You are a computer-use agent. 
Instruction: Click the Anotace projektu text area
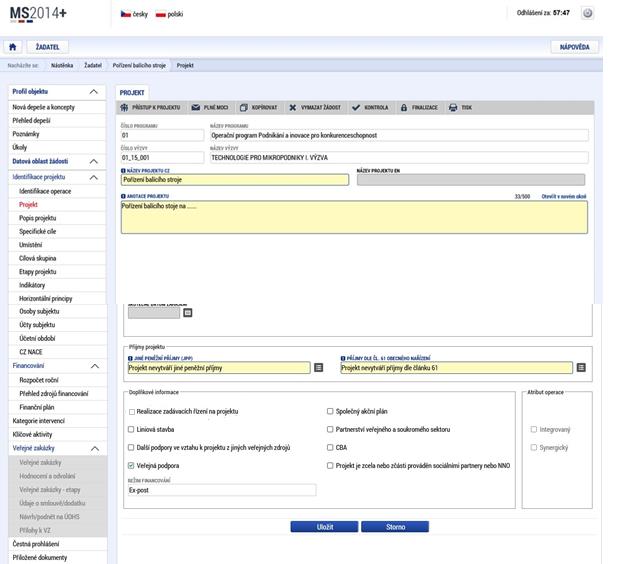pyautogui.click(x=354, y=217)
